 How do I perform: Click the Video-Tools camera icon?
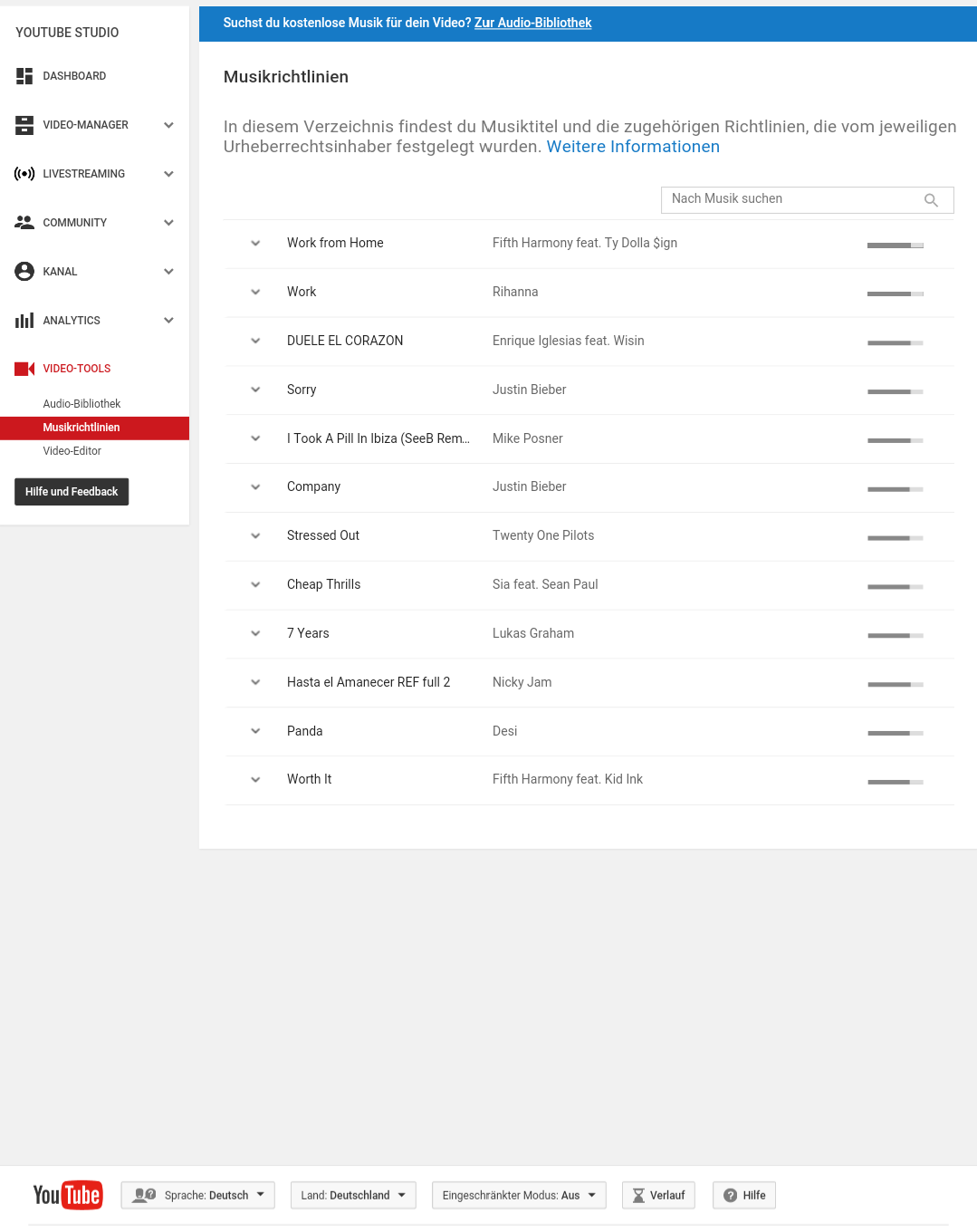(x=24, y=369)
